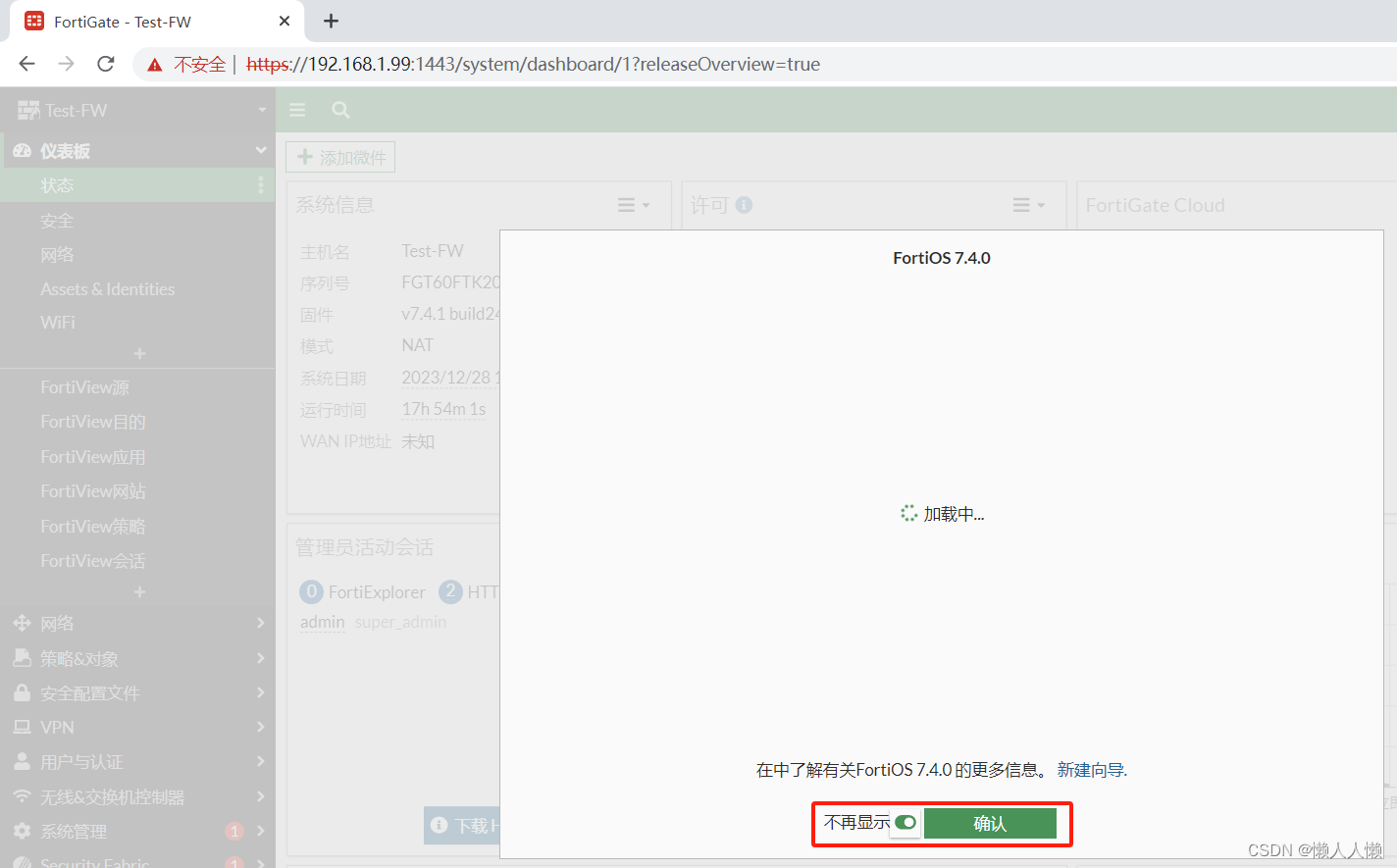The image size is (1397, 868).
Task: Click the browser back arrow
Action: 26,64
